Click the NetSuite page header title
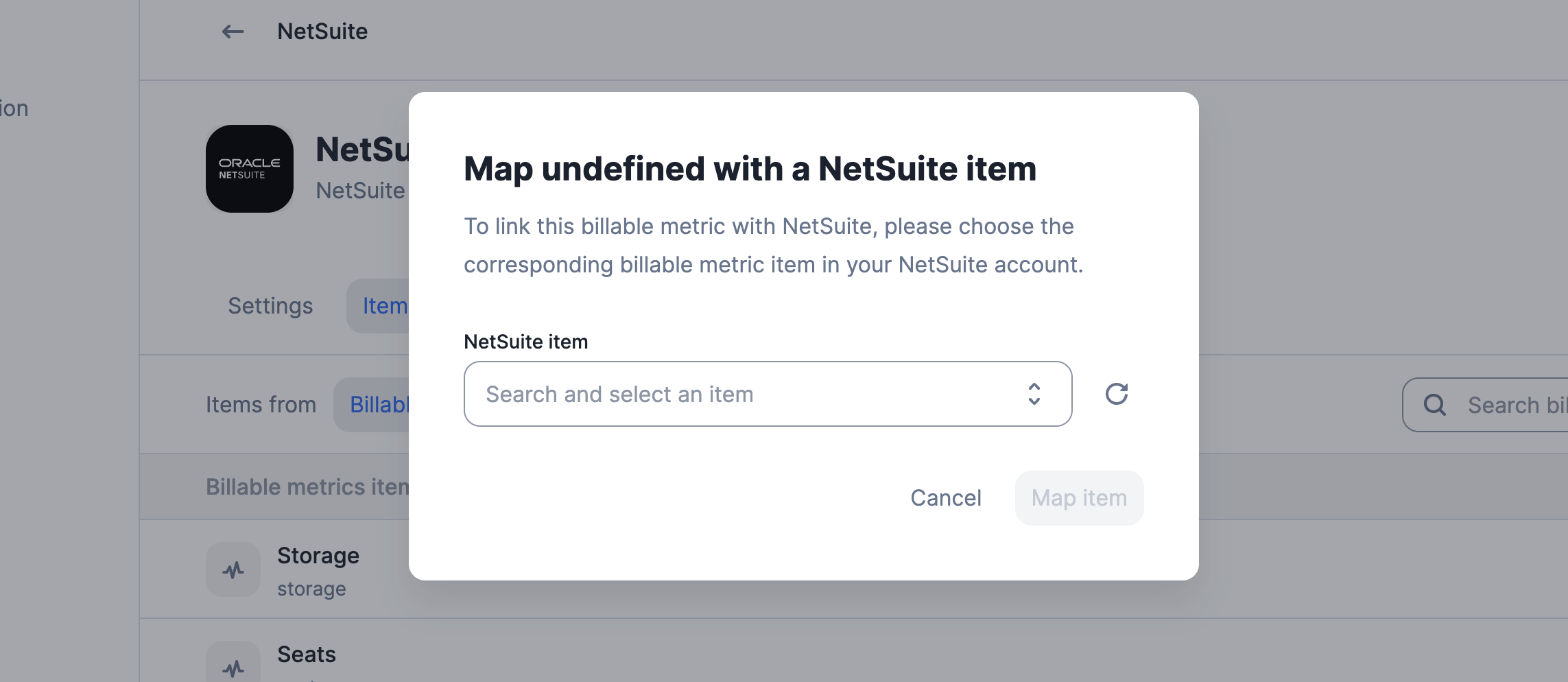Viewport: 1568px width, 682px height. pos(322,32)
